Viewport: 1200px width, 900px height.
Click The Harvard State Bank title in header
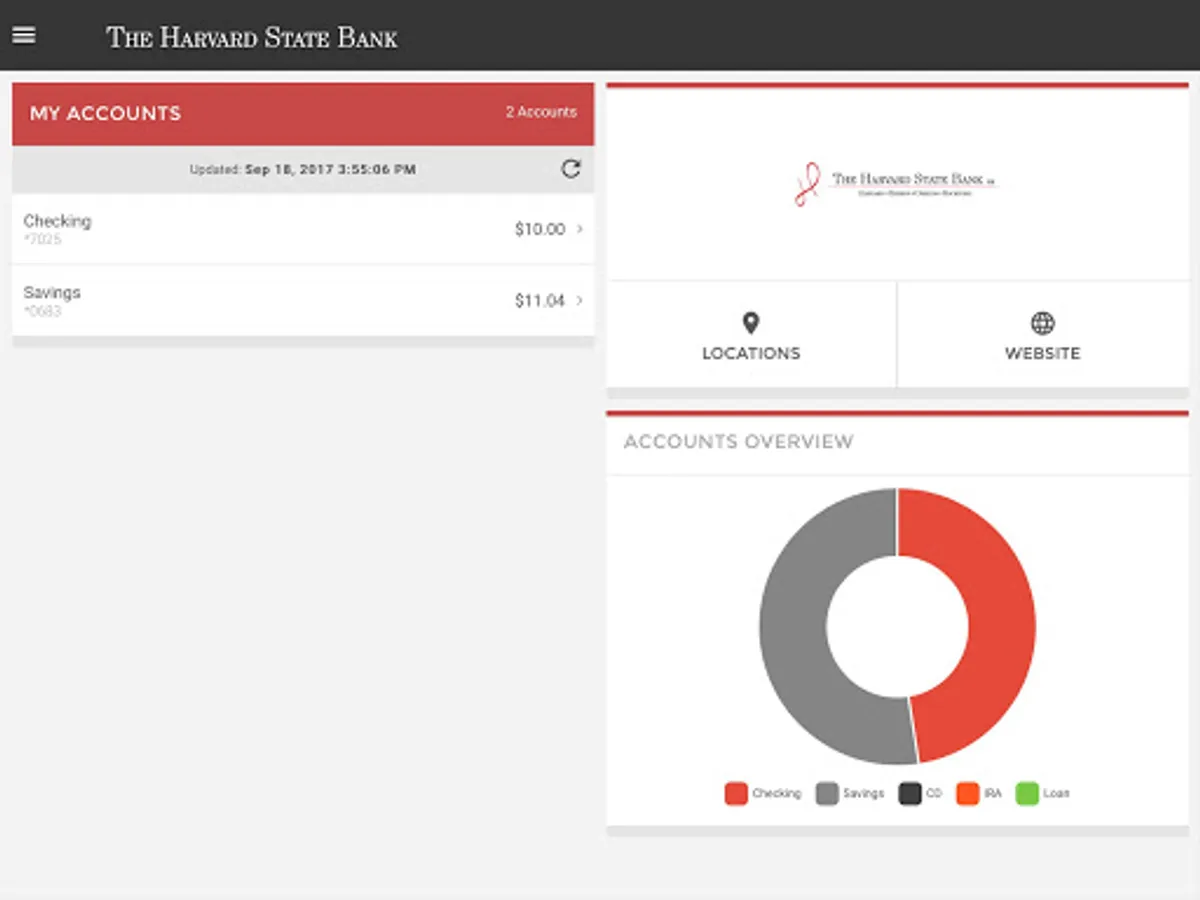252,38
